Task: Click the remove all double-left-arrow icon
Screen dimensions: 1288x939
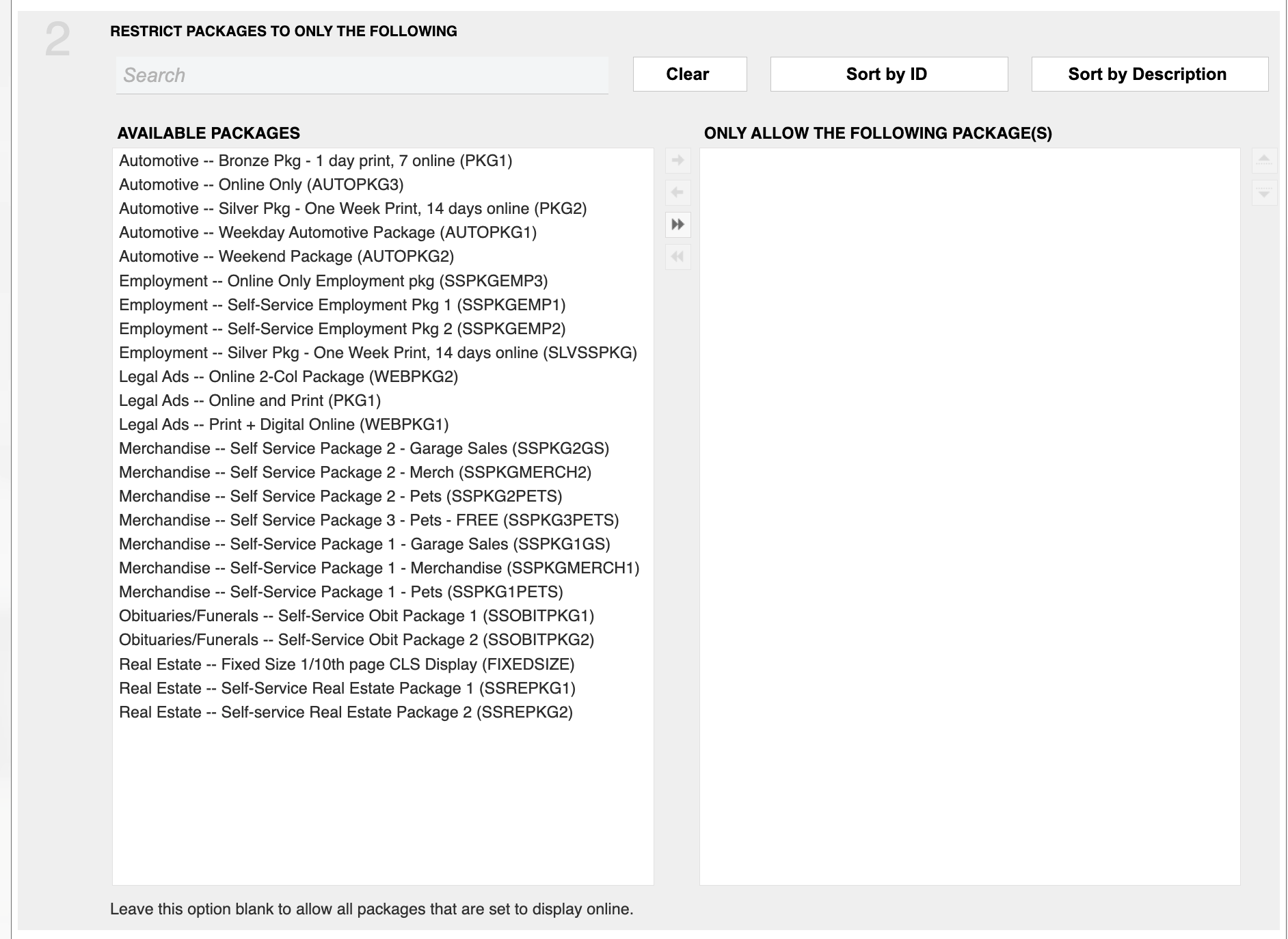Action: (x=677, y=257)
